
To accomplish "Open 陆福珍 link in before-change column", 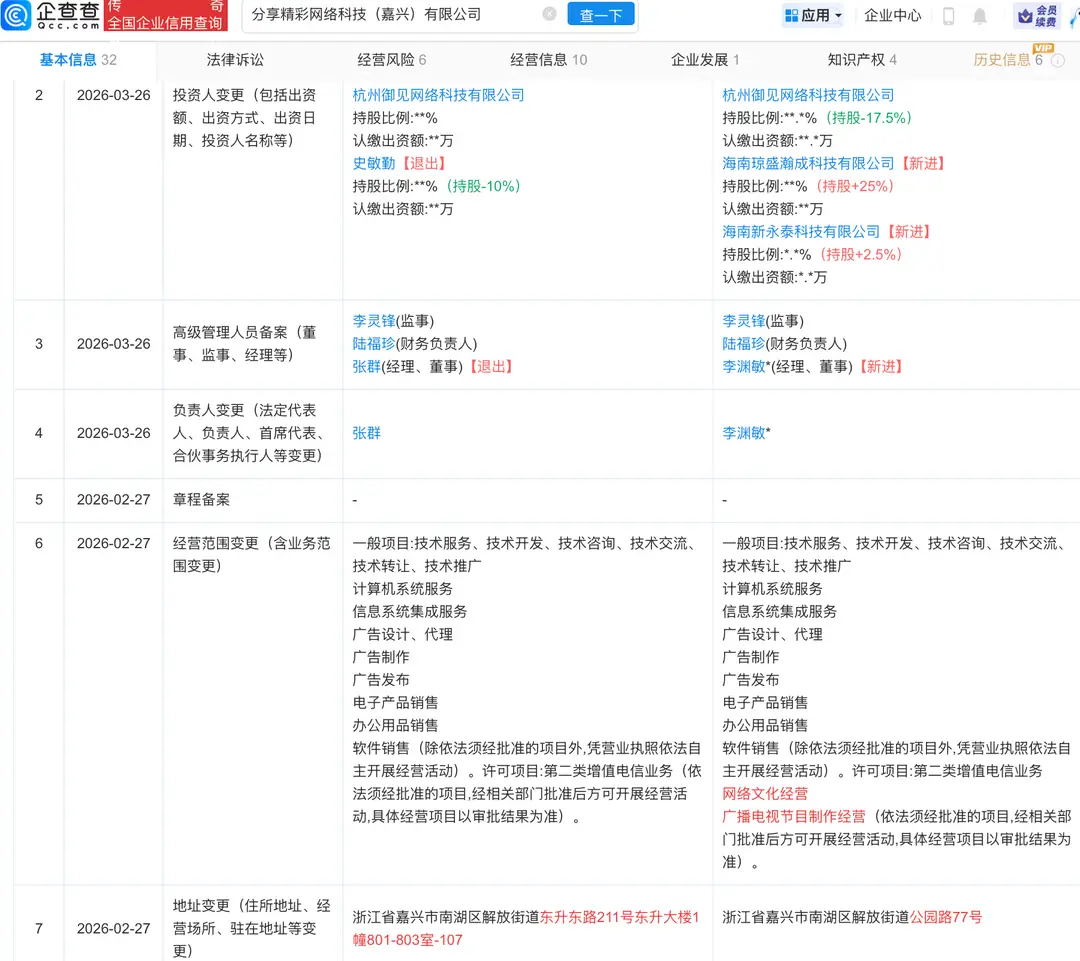I will [x=373, y=344].
